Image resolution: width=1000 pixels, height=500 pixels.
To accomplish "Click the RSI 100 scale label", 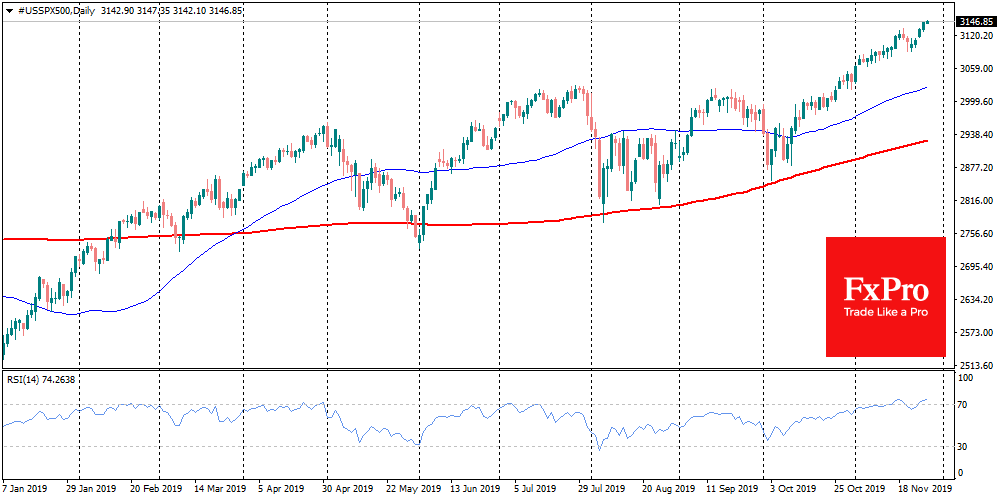I will tap(966, 378).
